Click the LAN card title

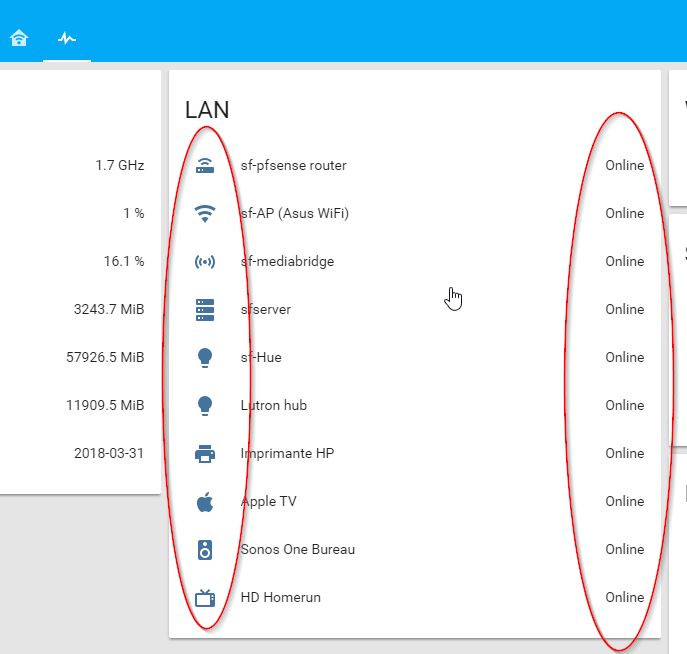pos(207,110)
